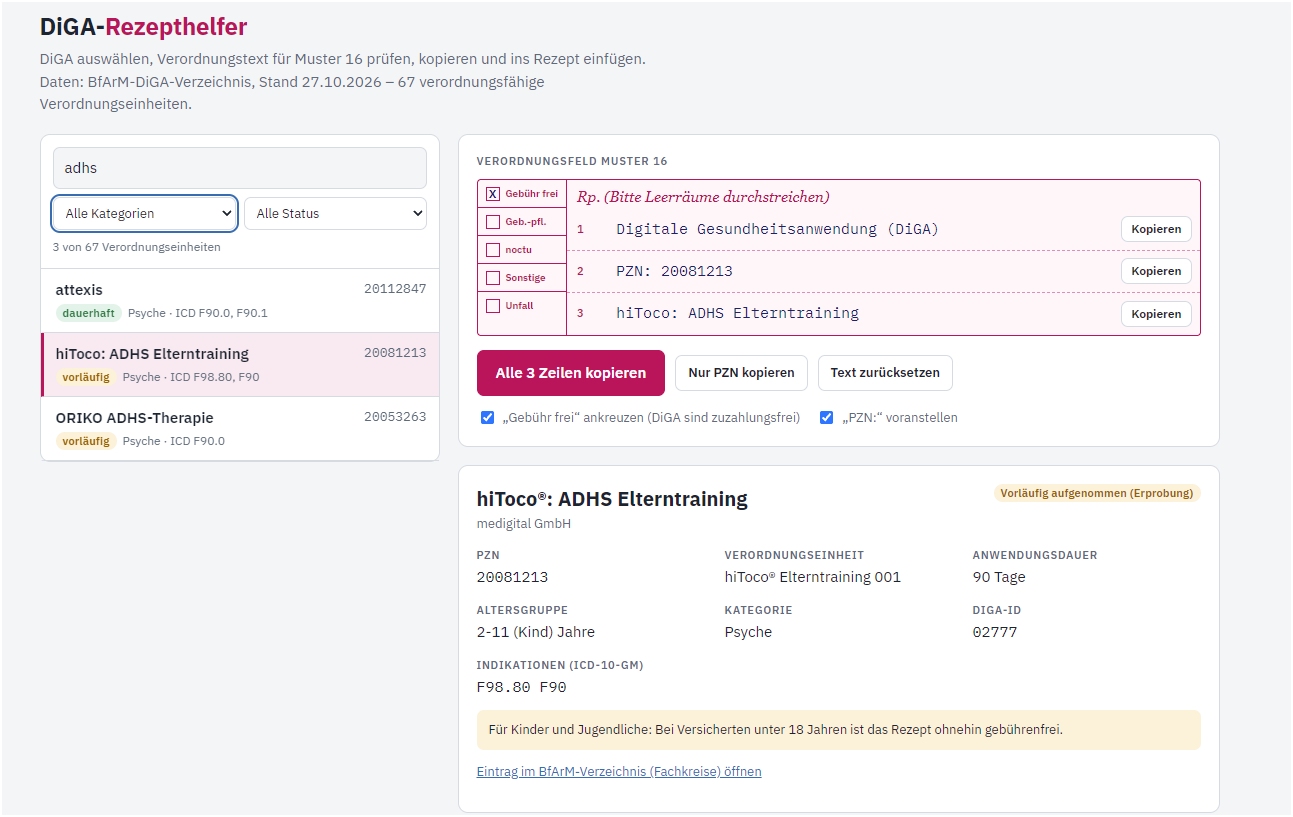This screenshot has height=817, width=1293.
Task: Expand the Alle Status filter
Action: tap(335, 214)
